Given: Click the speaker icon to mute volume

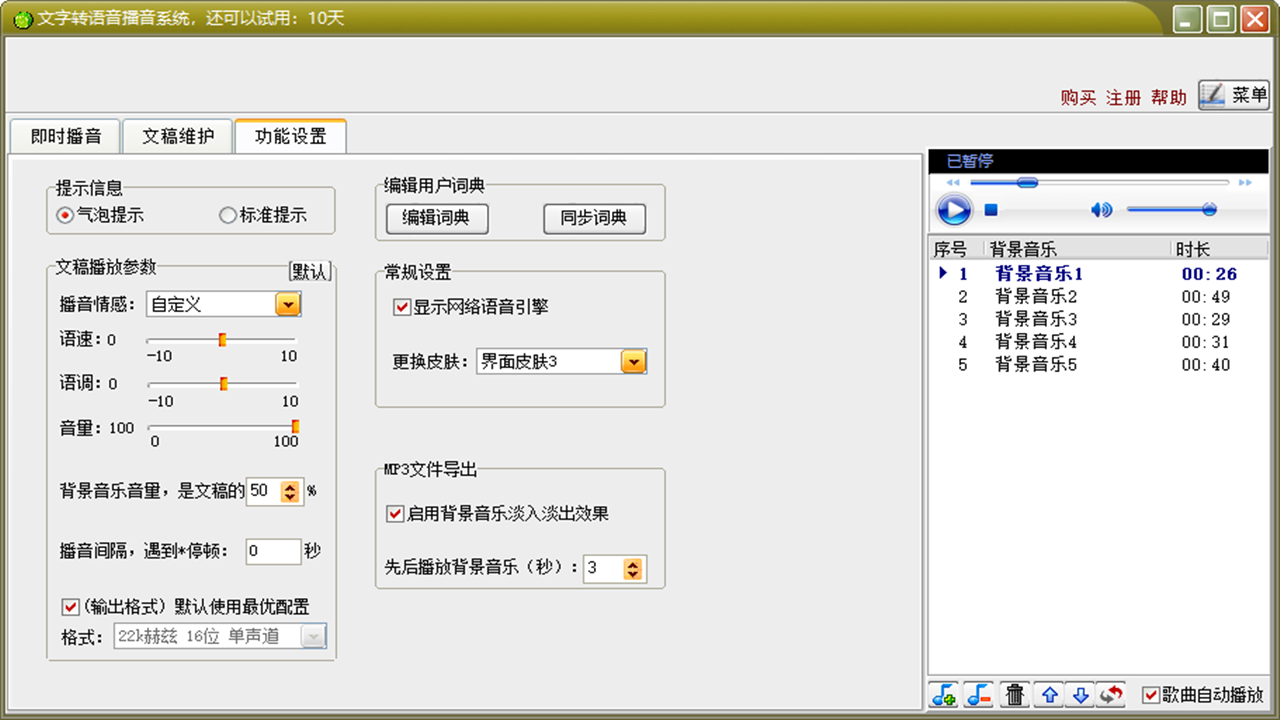Looking at the screenshot, I should point(1103,209).
